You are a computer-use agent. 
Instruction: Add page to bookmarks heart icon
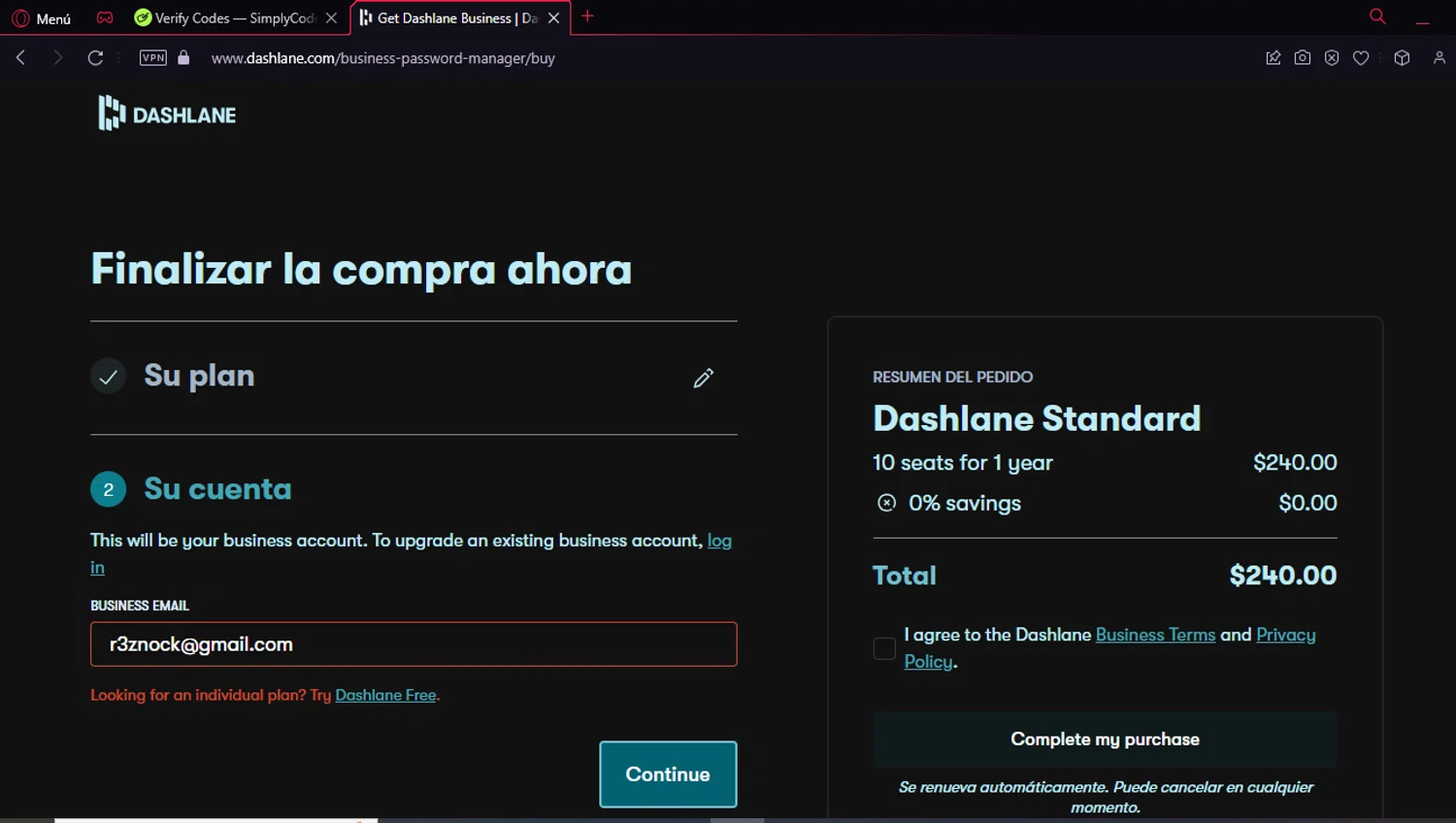pos(1361,58)
